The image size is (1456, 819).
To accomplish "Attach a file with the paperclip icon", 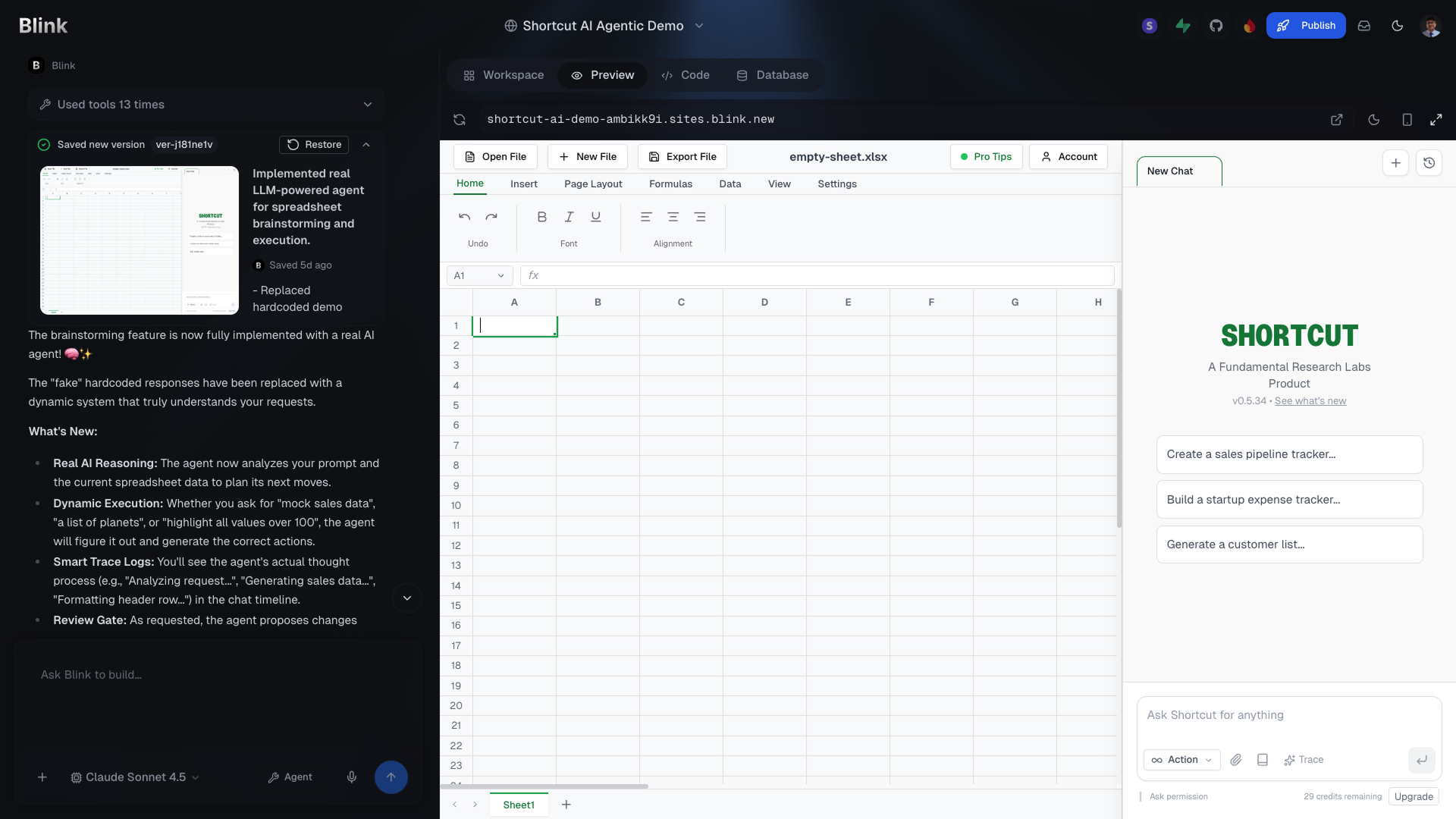I will pyautogui.click(x=1237, y=760).
